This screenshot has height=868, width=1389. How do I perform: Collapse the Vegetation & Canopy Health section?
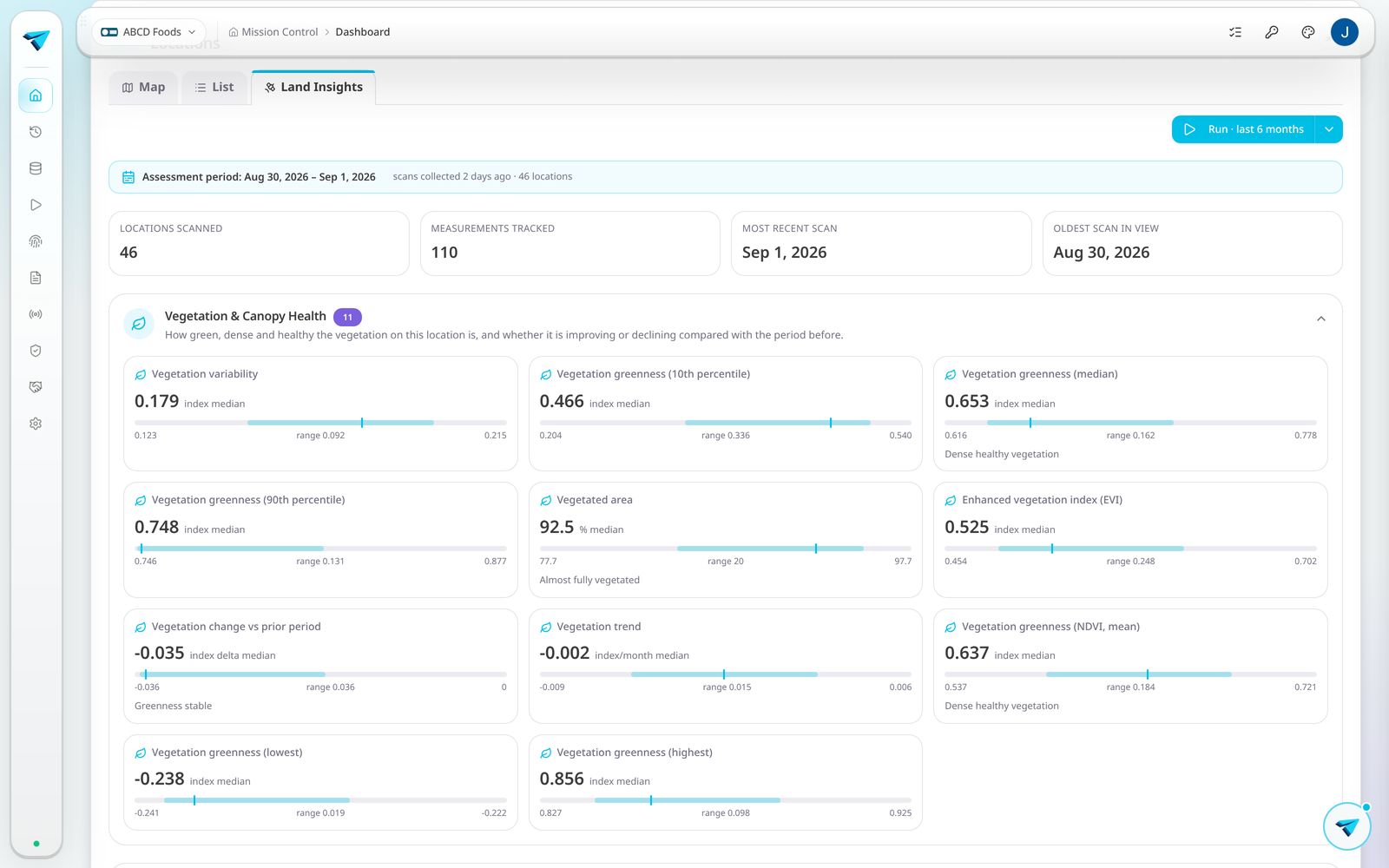click(1321, 319)
